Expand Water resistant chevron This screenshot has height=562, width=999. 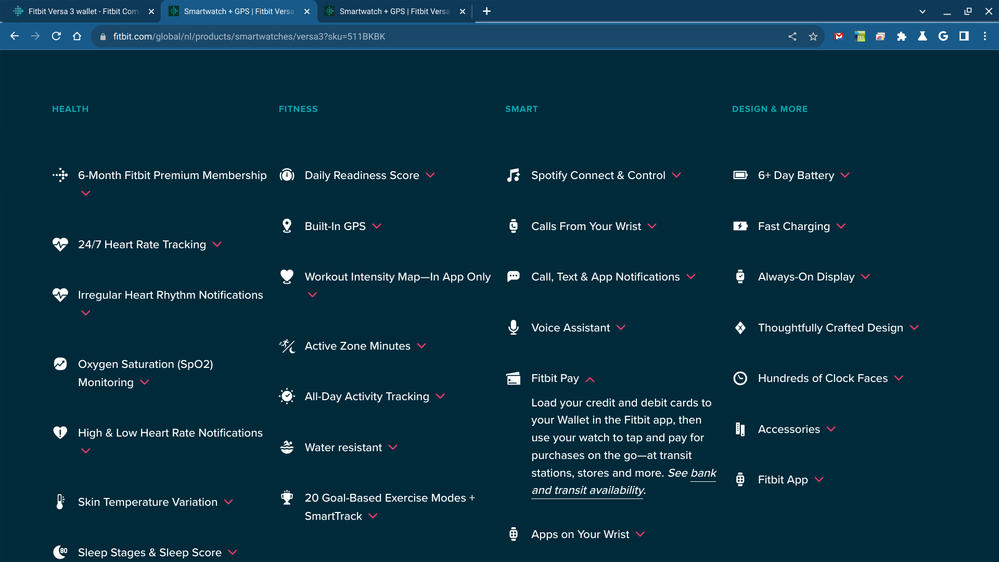tap(393, 447)
